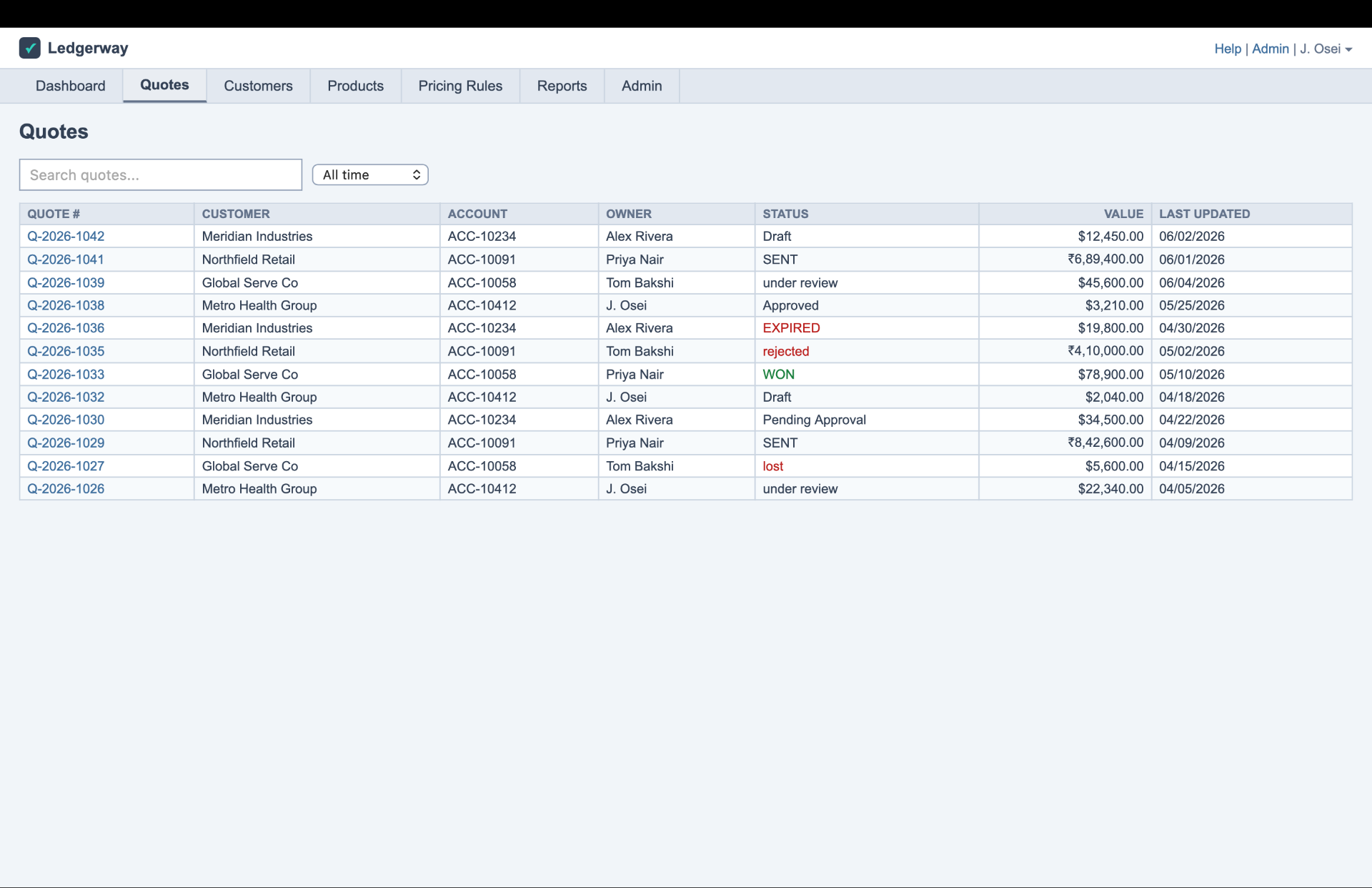The width and height of the screenshot is (1372, 888).
Task: Click the Admin link in top-right header
Action: point(1271,49)
